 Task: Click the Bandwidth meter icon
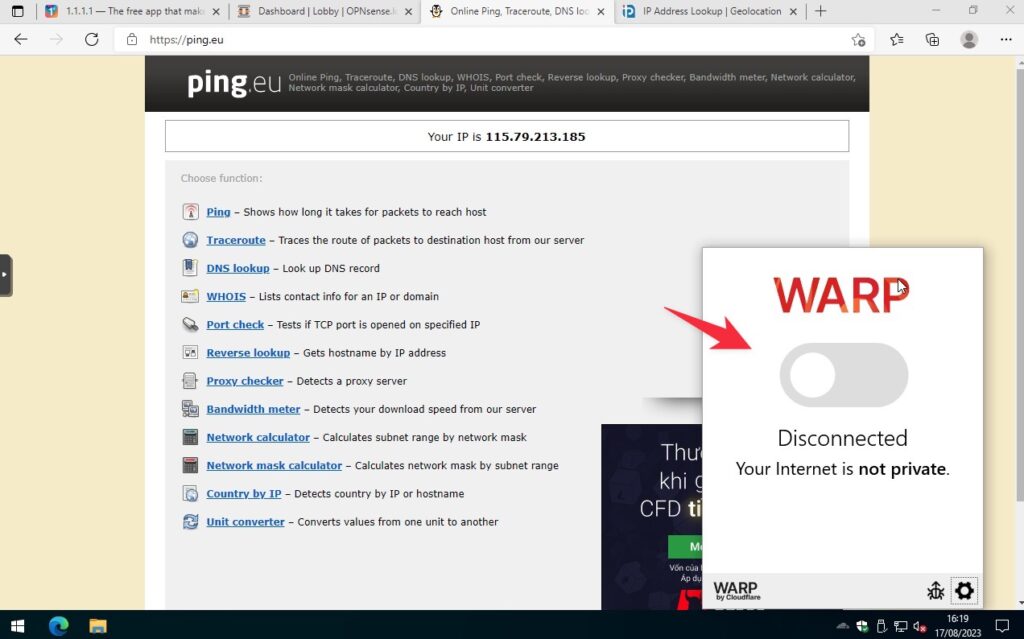tap(190, 409)
